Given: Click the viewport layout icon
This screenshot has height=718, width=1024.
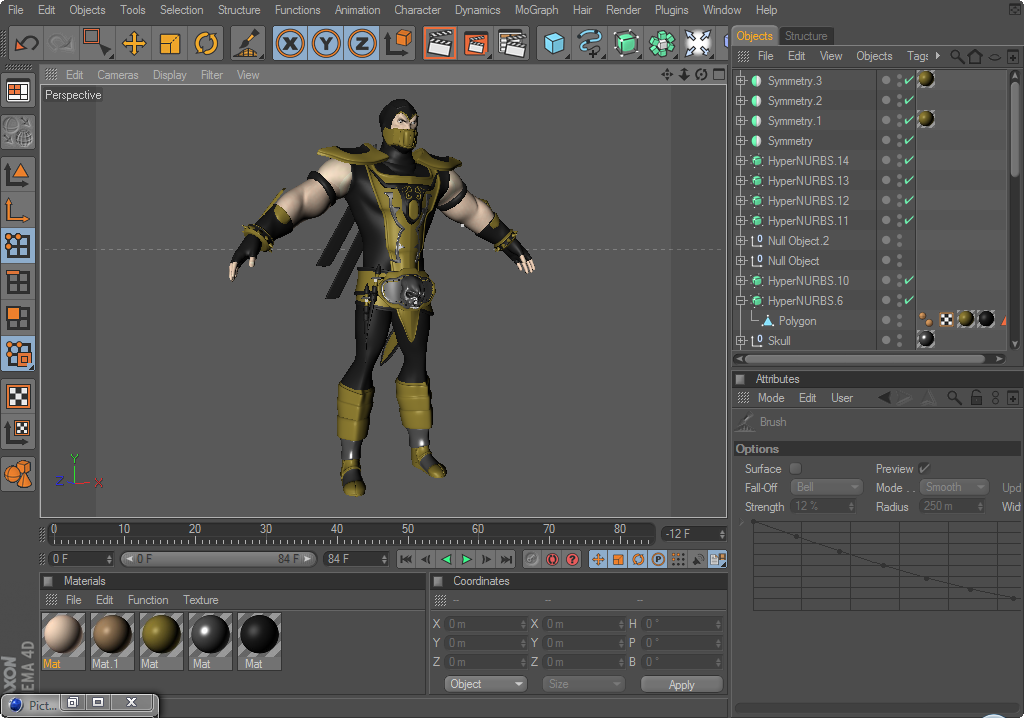Looking at the screenshot, I should pyautogui.click(x=18, y=91).
